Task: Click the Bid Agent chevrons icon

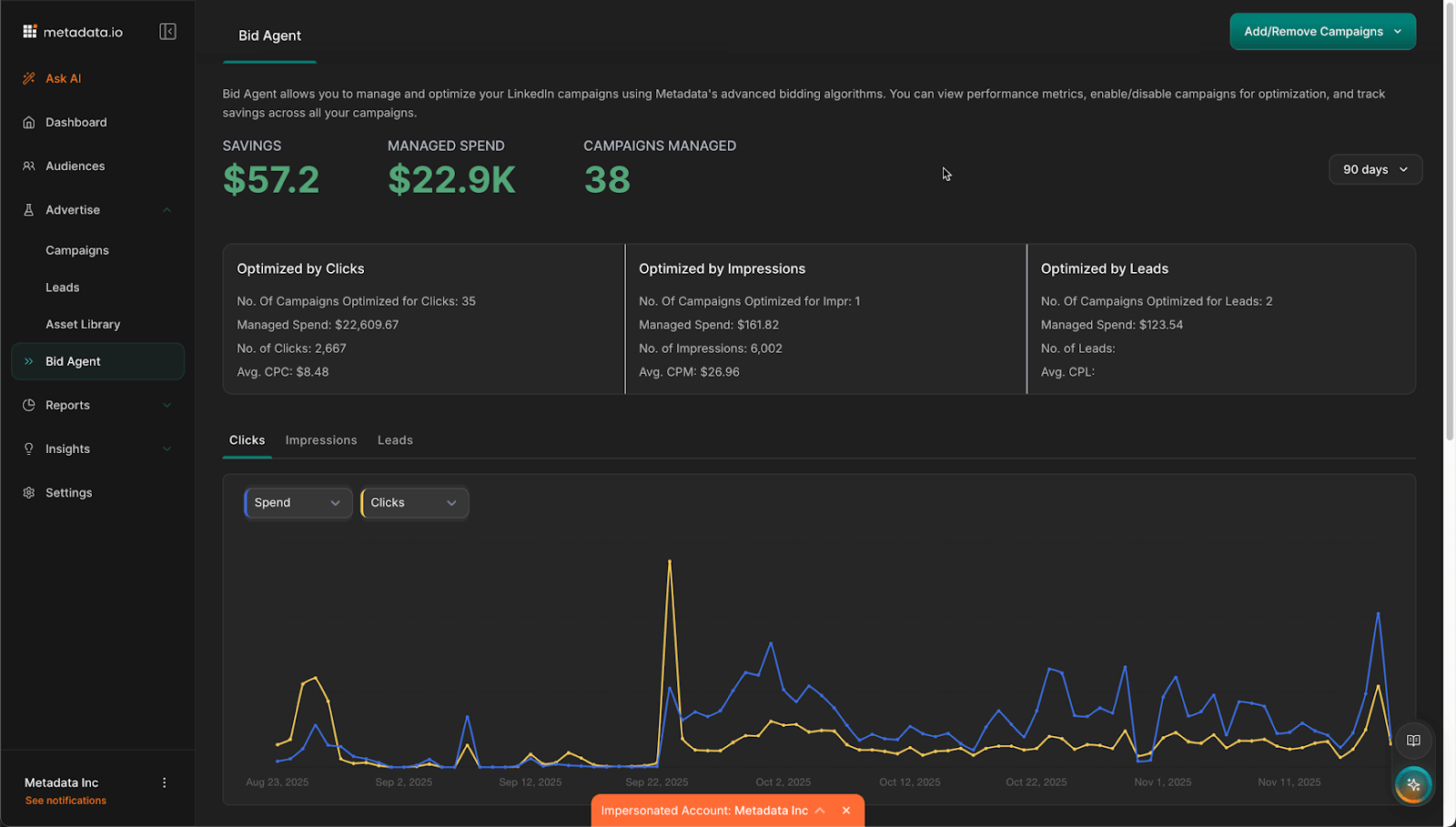Action: click(27, 361)
